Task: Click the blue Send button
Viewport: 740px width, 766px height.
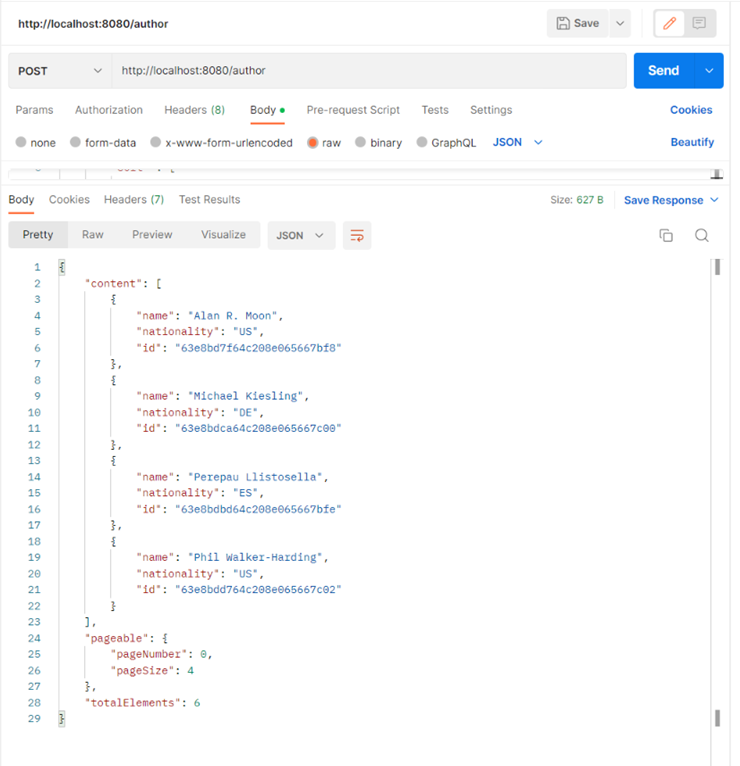Action: click(x=664, y=71)
